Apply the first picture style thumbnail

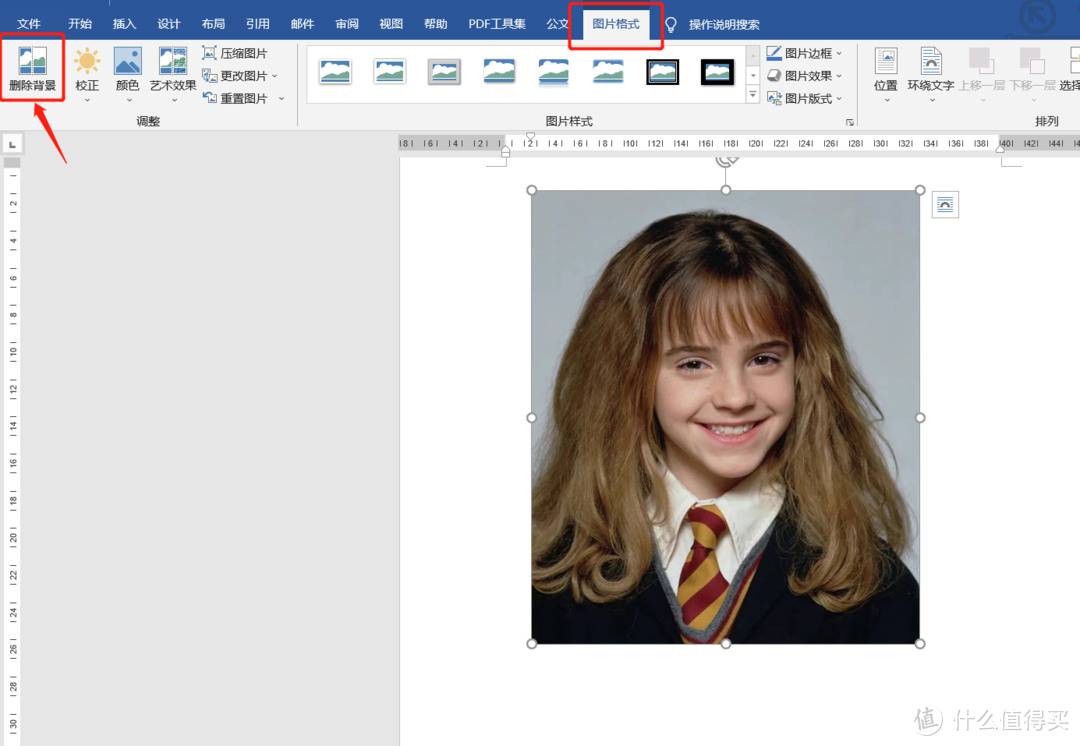point(335,72)
